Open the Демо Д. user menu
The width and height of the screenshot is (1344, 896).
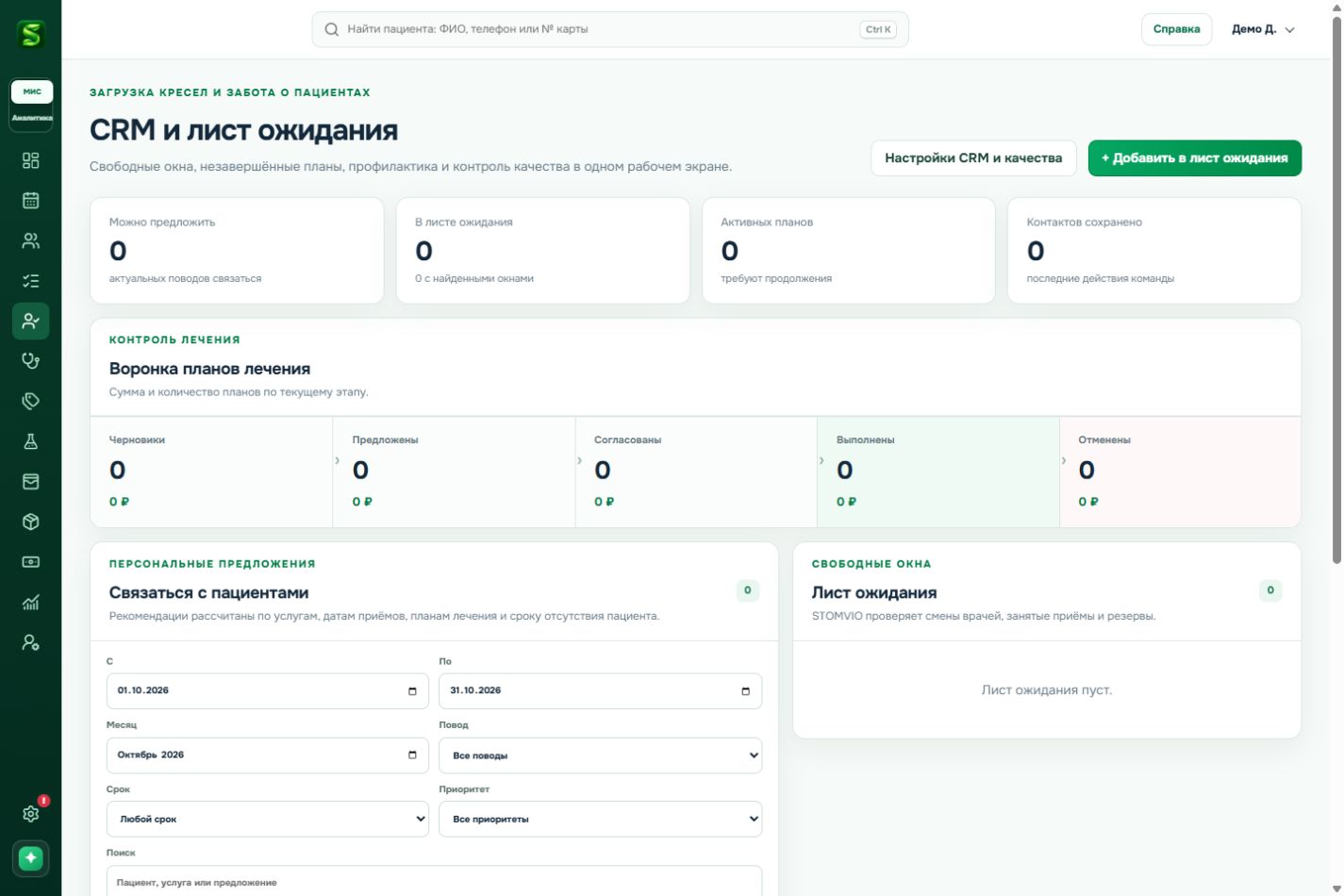point(1263,29)
